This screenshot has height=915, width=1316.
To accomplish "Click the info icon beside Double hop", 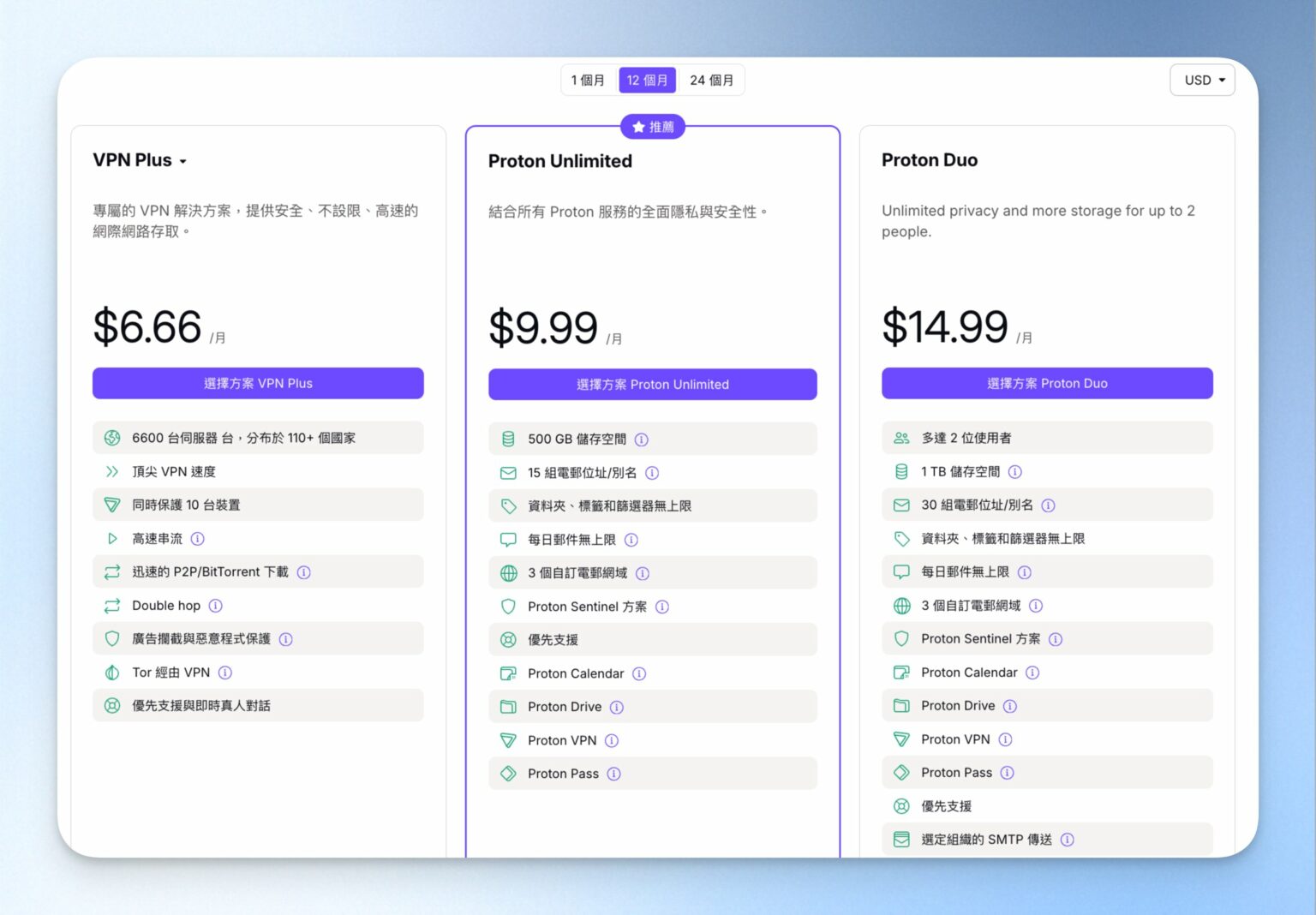I will coord(214,606).
